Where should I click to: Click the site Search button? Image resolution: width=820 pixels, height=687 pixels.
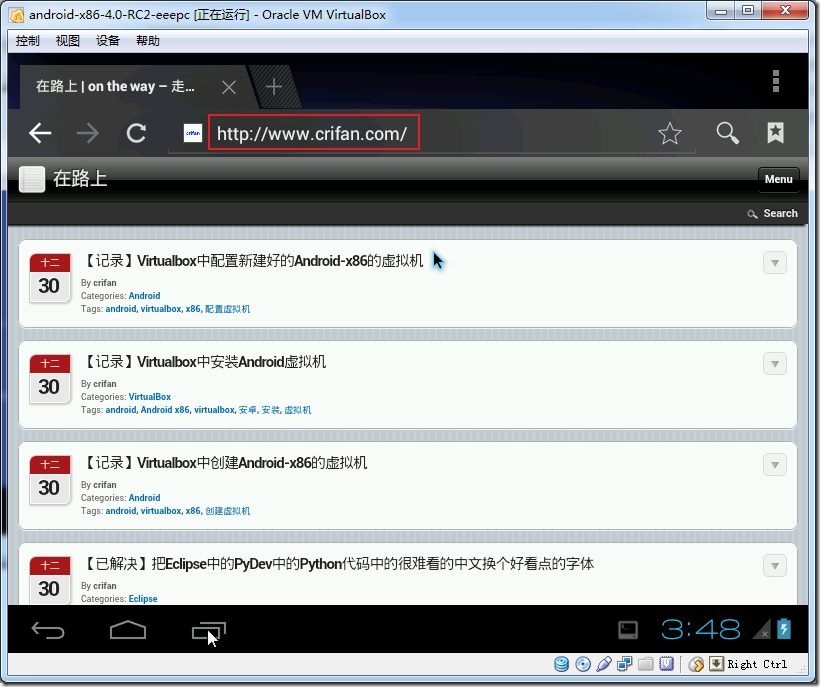(773, 213)
